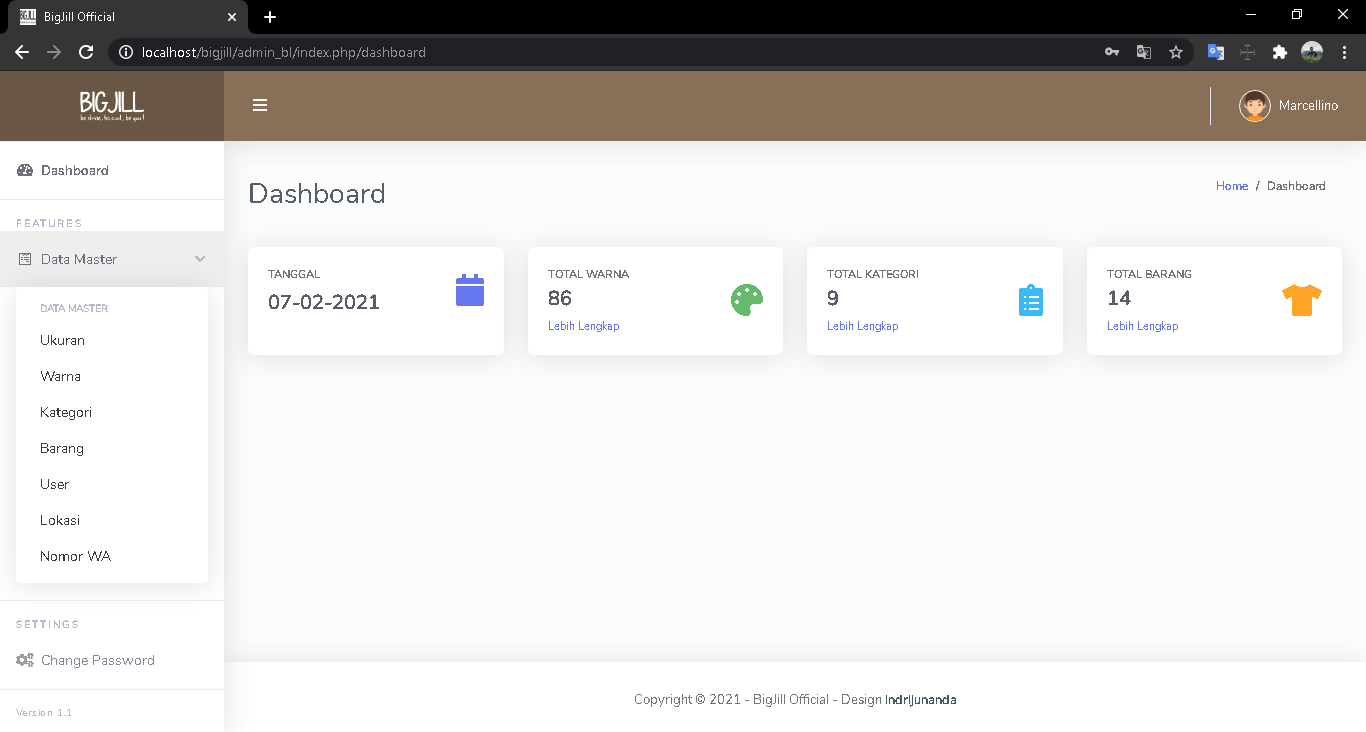Select Ukuran from Data Master submenu
The image size is (1366, 732).
point(62,340)
